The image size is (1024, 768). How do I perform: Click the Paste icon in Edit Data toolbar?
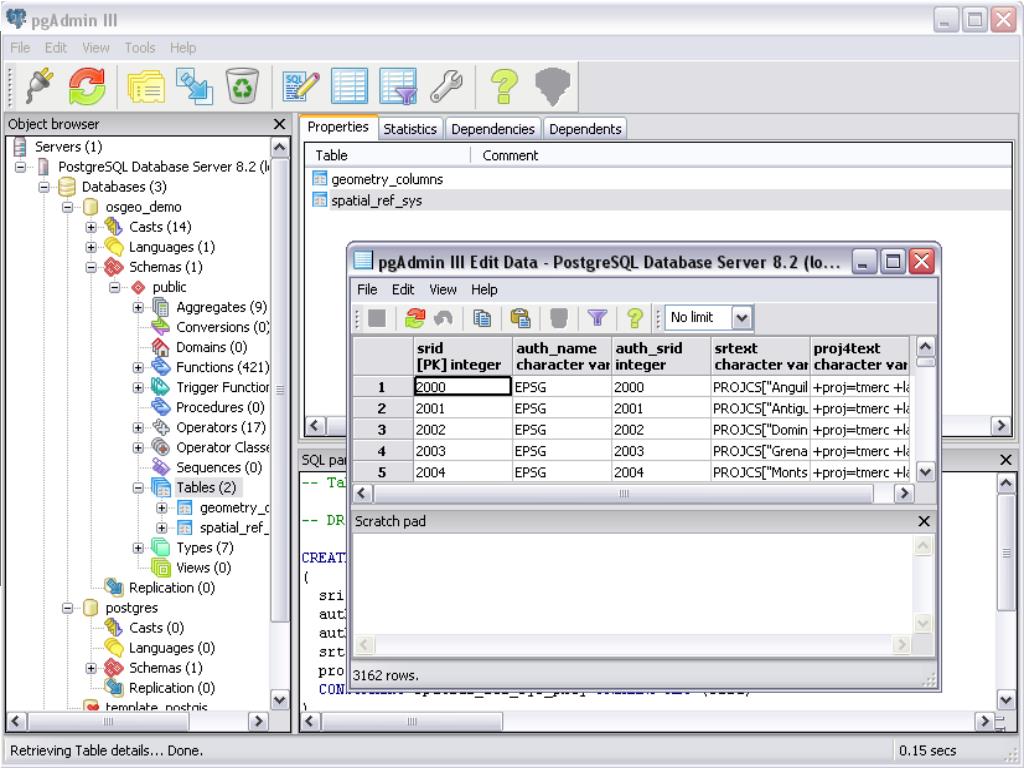(x=520, y=318)
